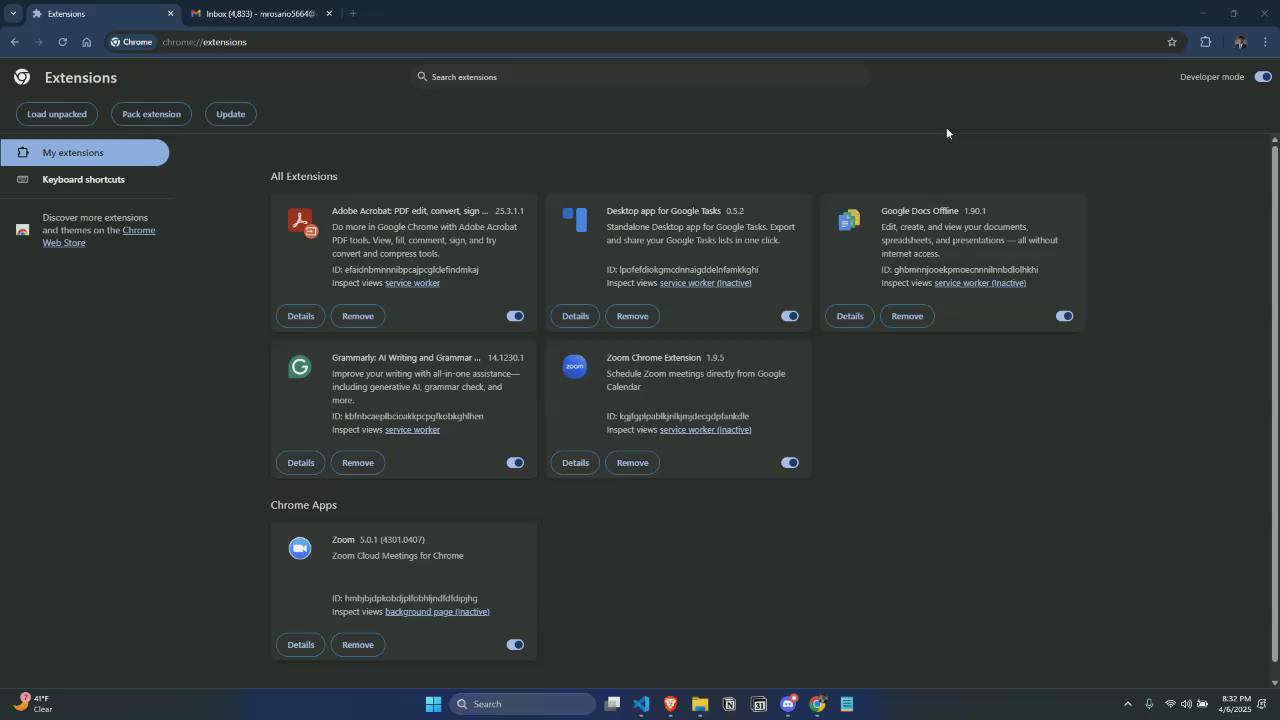The height and width of the screenshot is (720, 1280).
Task: Open the volume control in system tray
Action: pos(1186,704)
